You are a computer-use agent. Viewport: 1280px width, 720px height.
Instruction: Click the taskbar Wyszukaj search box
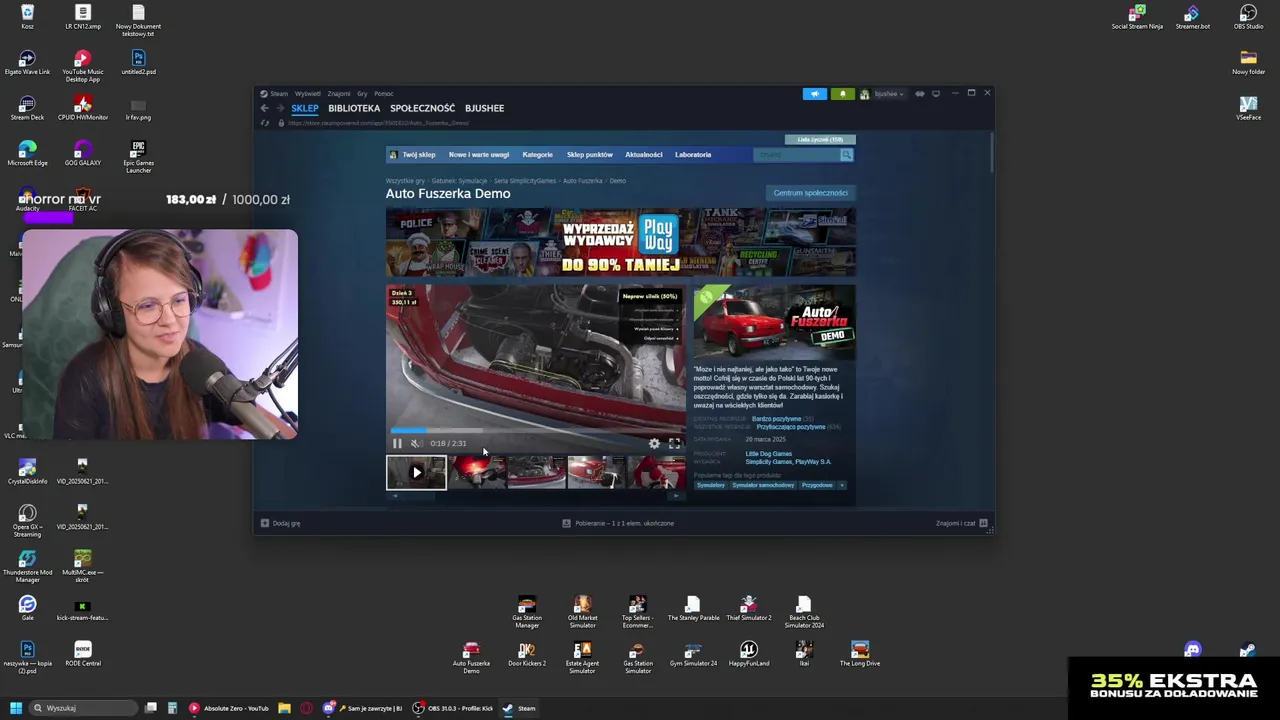(x=82, y=708)
